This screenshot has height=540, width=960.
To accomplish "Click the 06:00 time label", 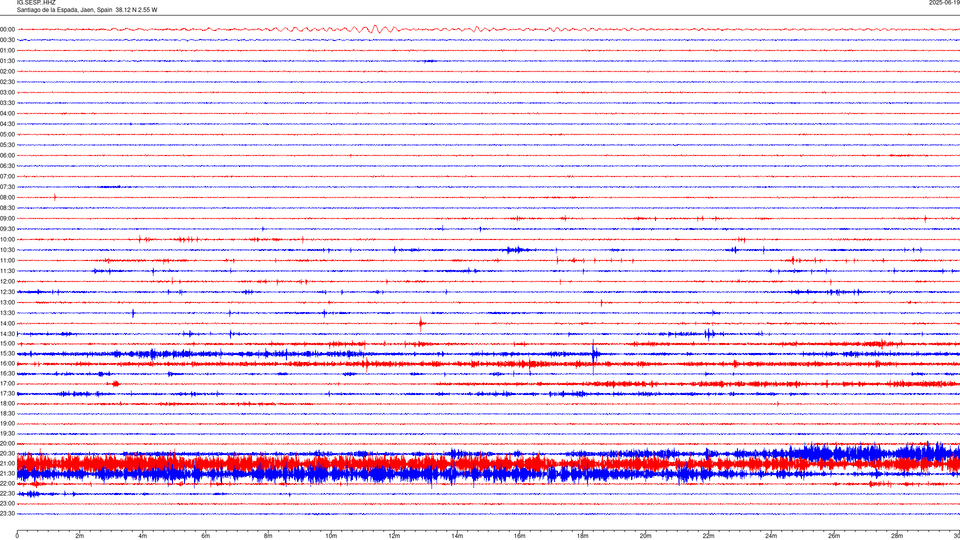I will point(7,156).
